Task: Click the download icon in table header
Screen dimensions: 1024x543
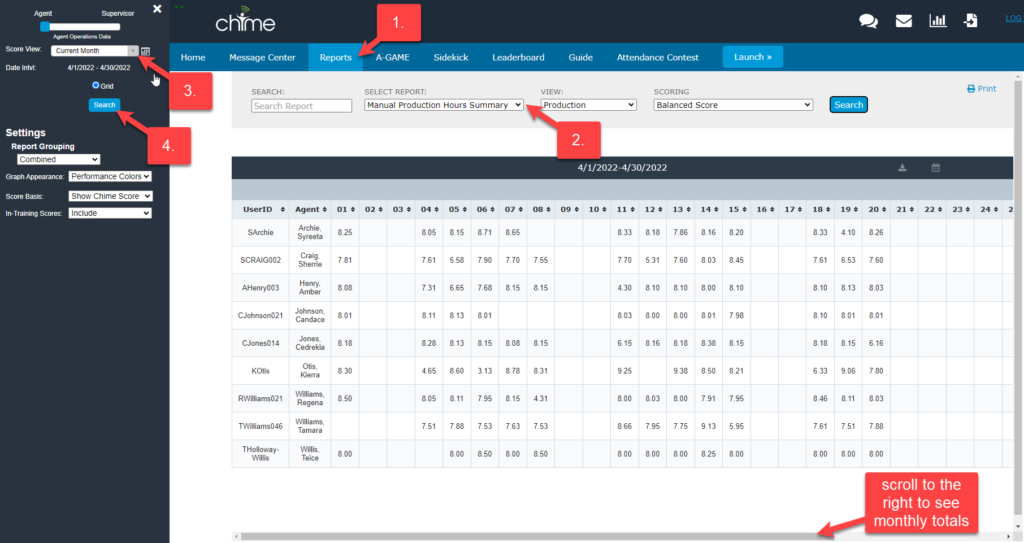Action: [x=902, y=168]
